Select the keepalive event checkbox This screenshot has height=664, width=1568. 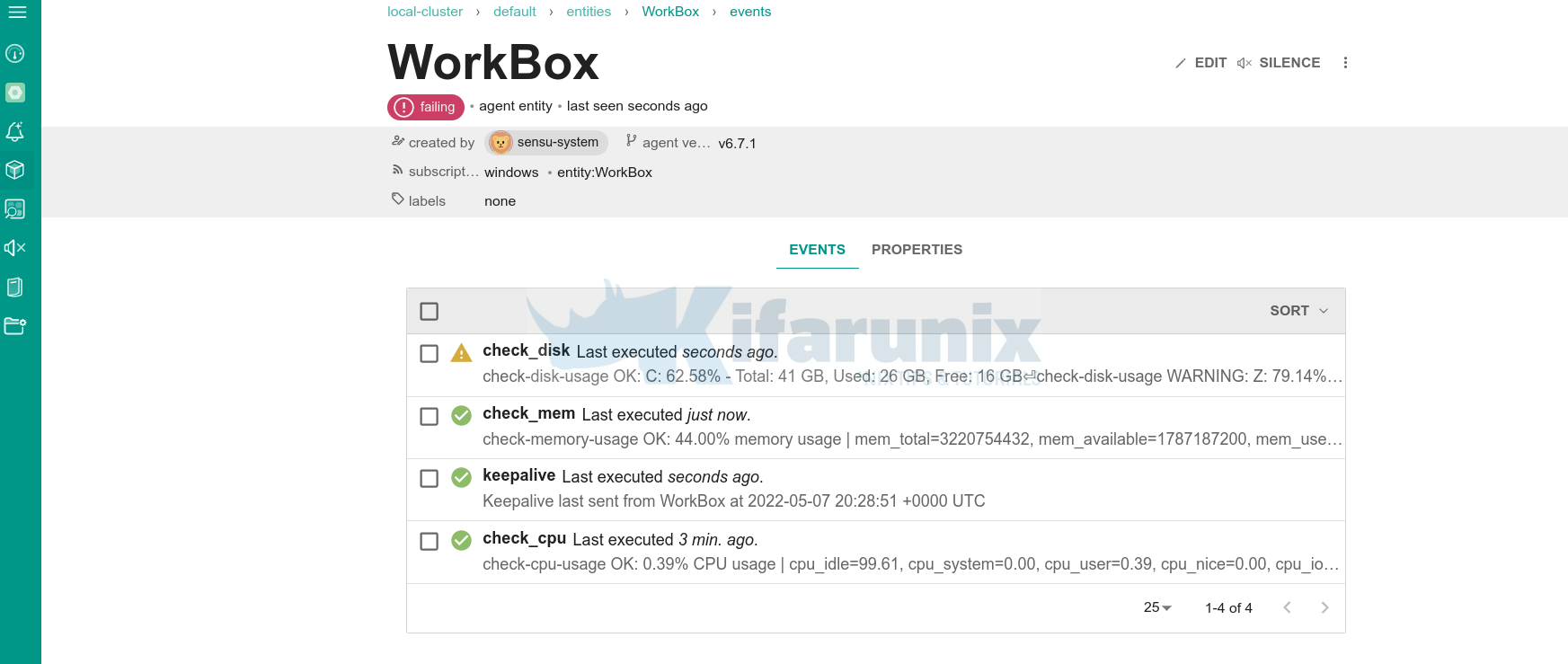[x=430, y=479]
